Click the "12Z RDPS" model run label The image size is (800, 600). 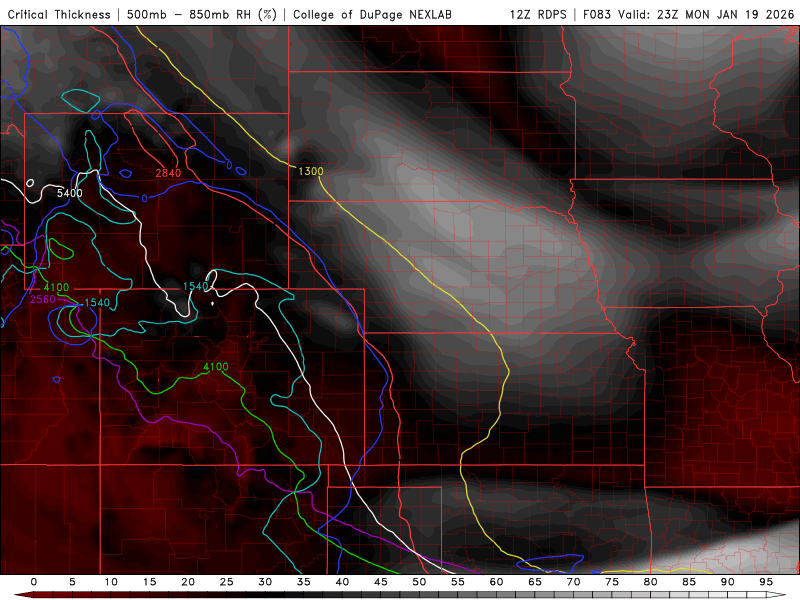coord(538,14)
